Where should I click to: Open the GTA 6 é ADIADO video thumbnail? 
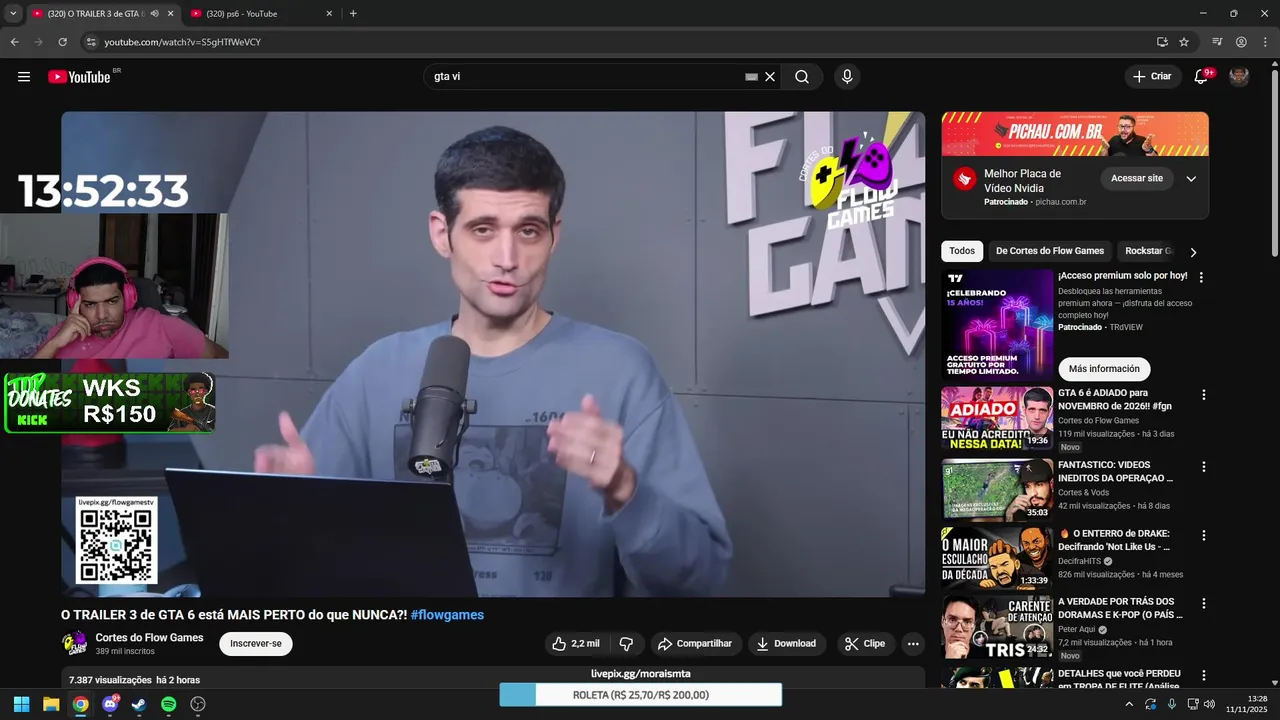(997, 418)
